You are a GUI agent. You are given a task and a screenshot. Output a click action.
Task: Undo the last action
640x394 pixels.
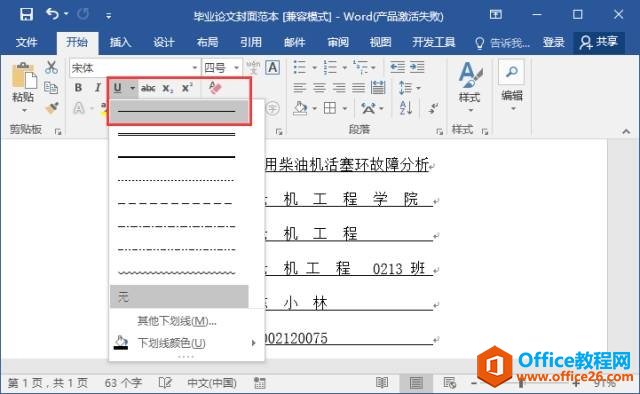pos(53,14)
